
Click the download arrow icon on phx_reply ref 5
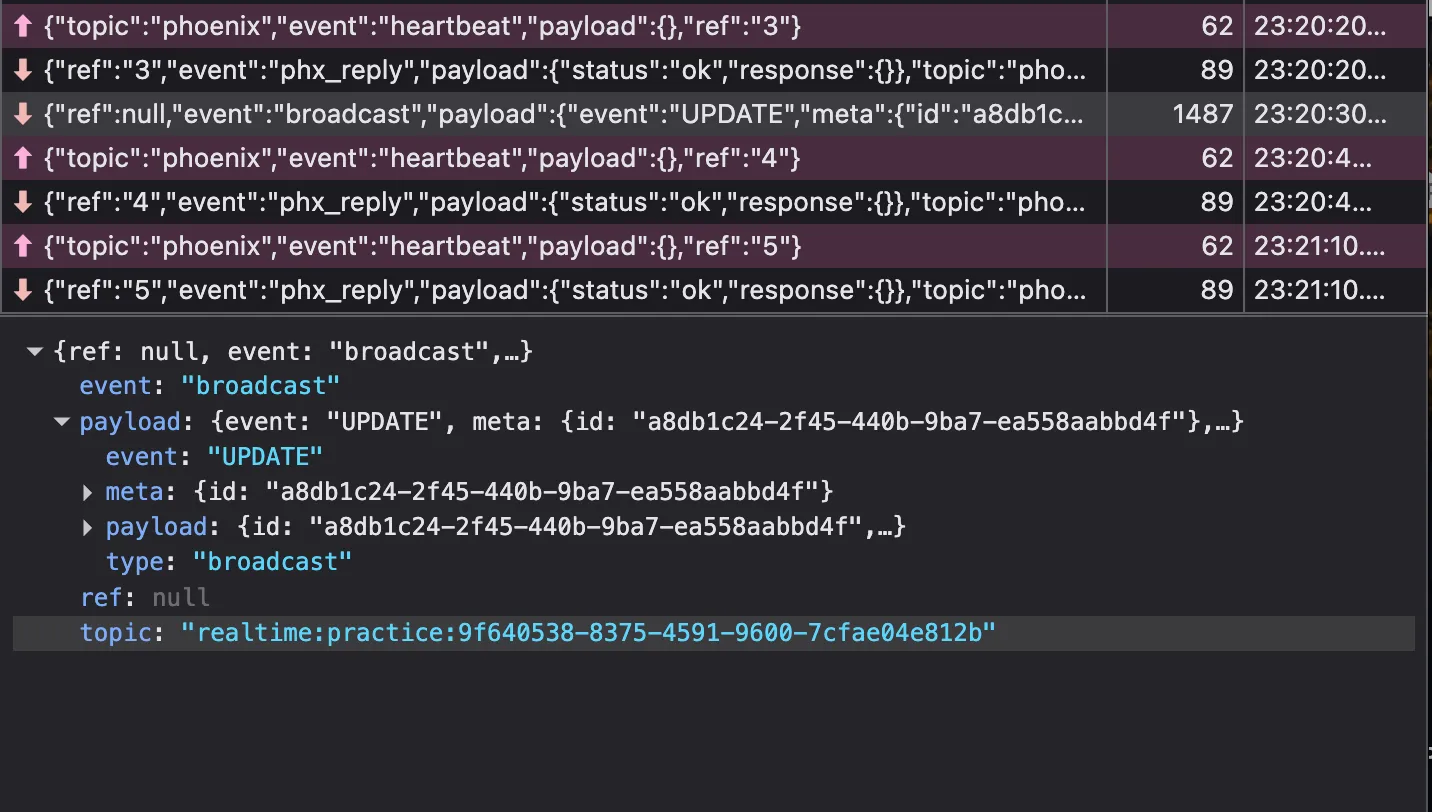[x=24, y=289]
